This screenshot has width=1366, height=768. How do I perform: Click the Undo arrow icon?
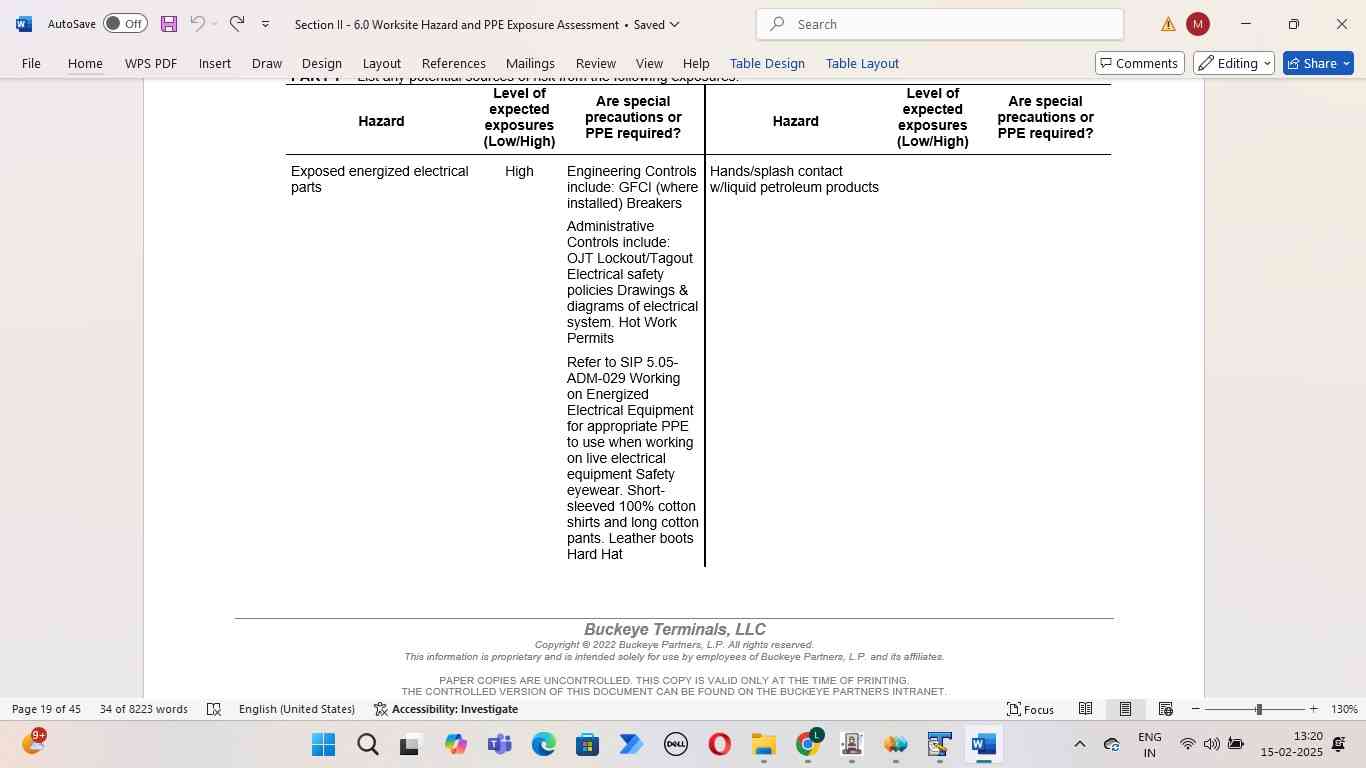(x=197, y=23)
